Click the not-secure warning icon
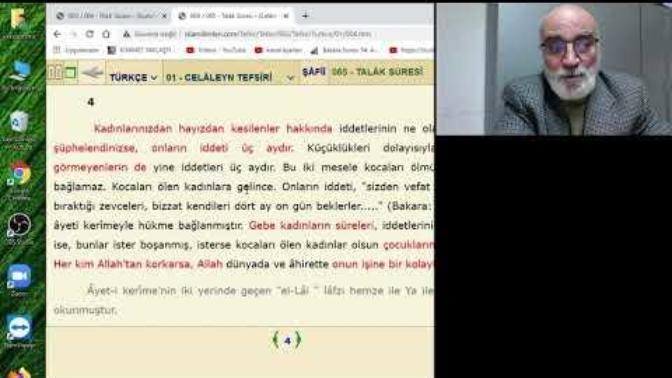Screen dimensions: 672x378 pyautogui.click(x=126, y=34)
